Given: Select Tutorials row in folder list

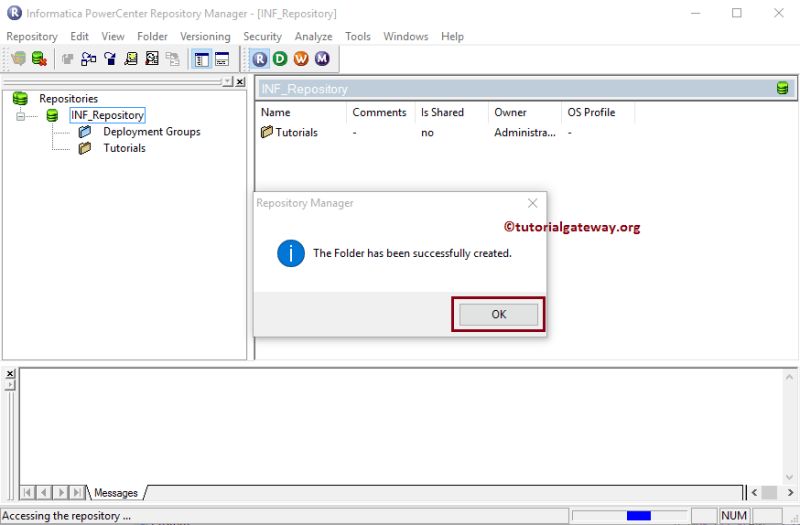Looking at the screenshot, I should pyautogui.click(x=296, y=133).
